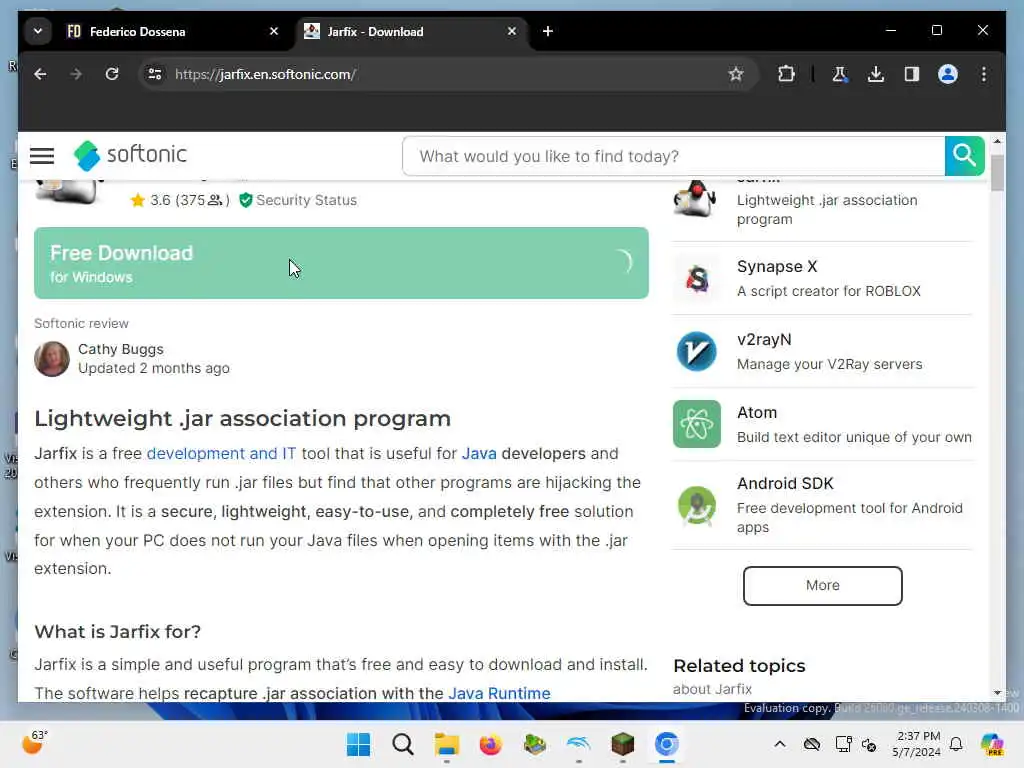Click the Atom title
Screen dimensions: 1024x768
click(x=757, y=413)
